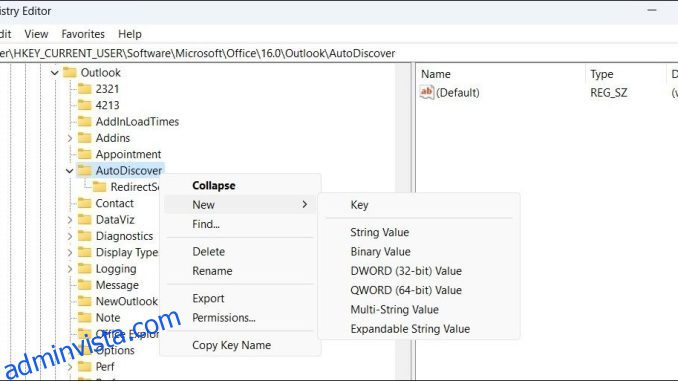Click the Contact folder icon

pos(85,203)
